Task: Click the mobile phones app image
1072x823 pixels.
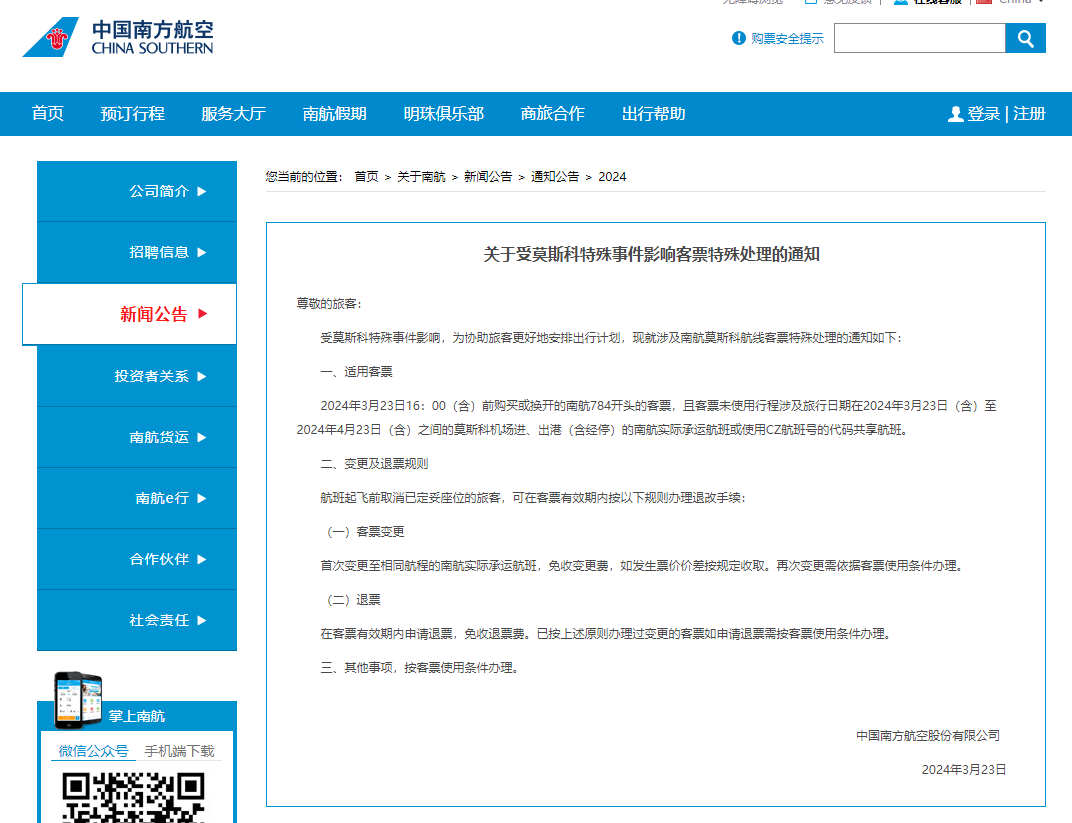Action: click(x=78, y=699)
